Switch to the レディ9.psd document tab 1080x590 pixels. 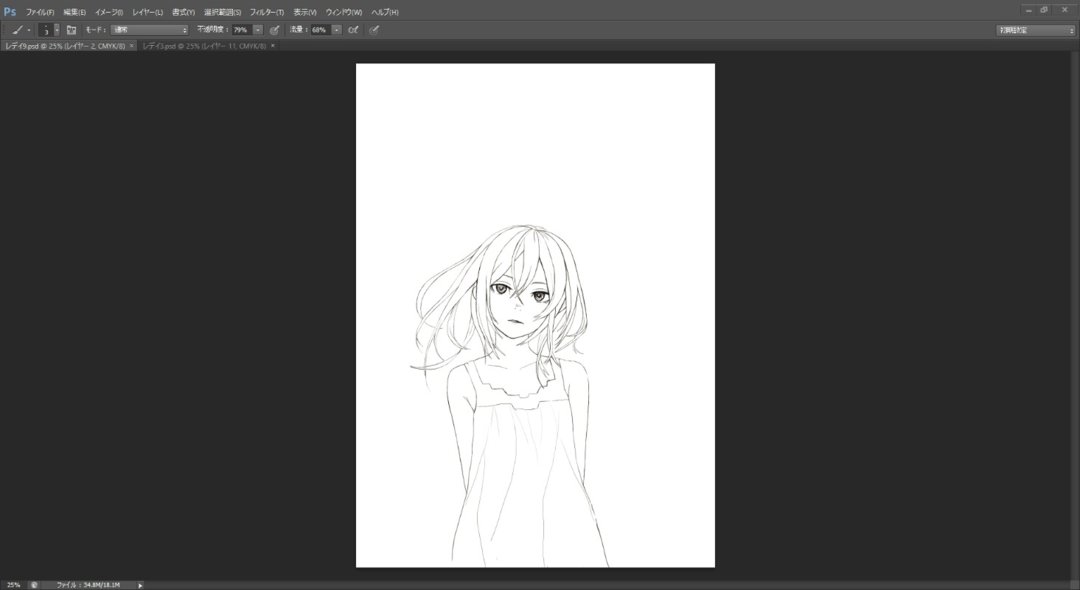(65, 46)
